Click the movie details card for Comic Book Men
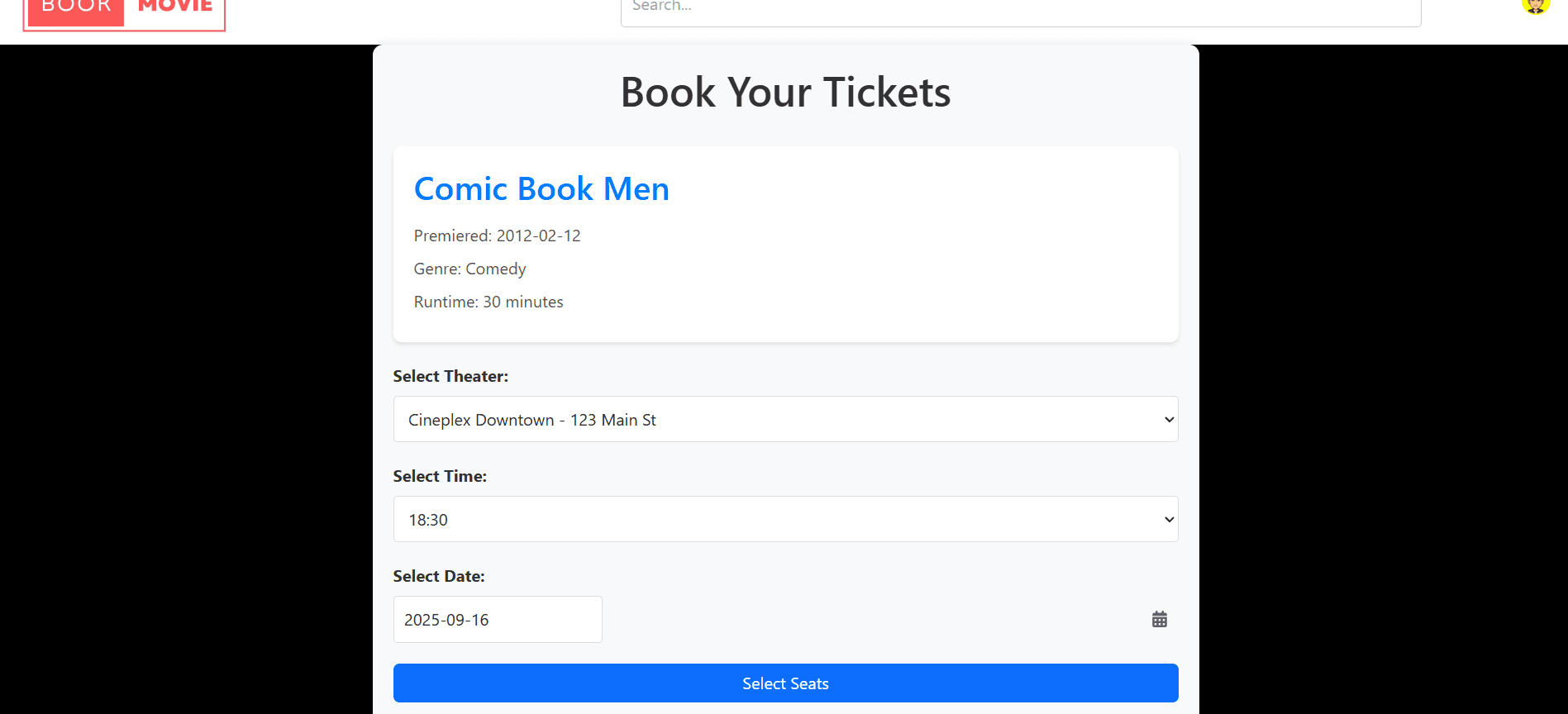This screenshot has width=1568, height=714. 785,244
